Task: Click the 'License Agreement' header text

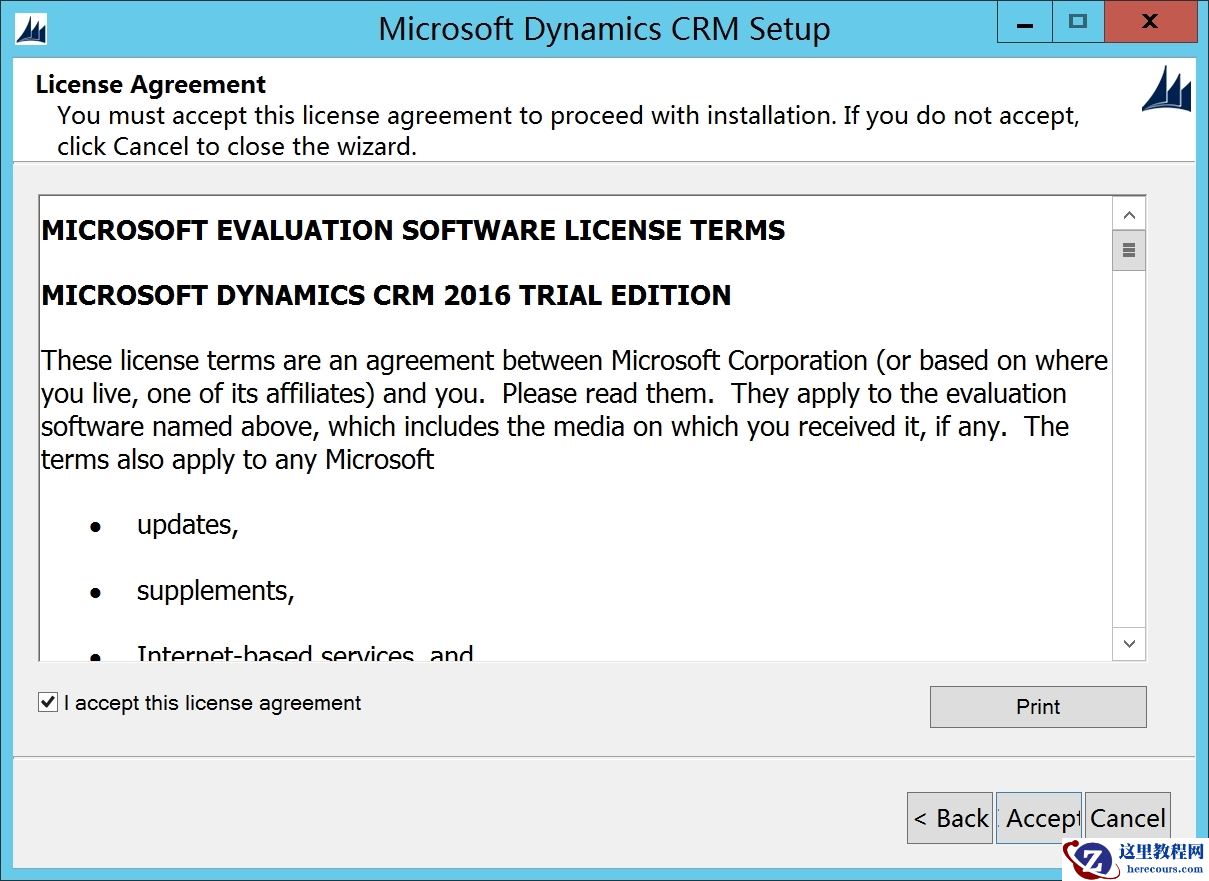Action: click(150, 84)
